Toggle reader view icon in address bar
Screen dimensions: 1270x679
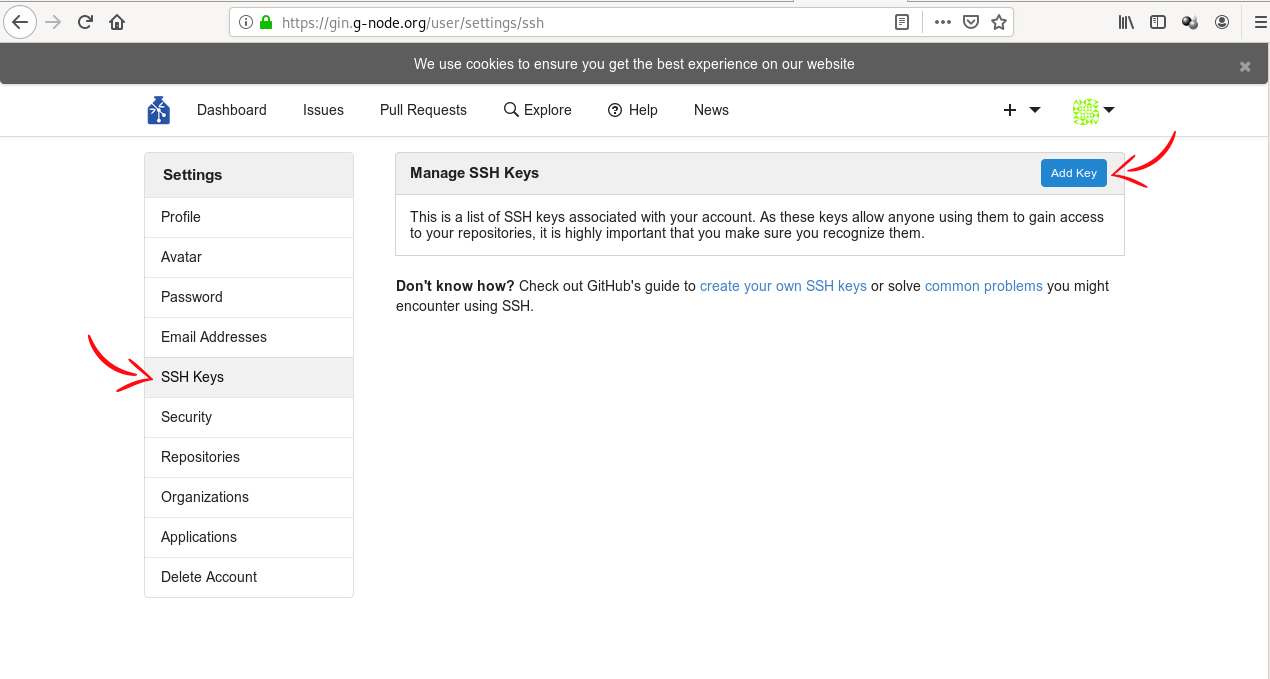(902, 22)
